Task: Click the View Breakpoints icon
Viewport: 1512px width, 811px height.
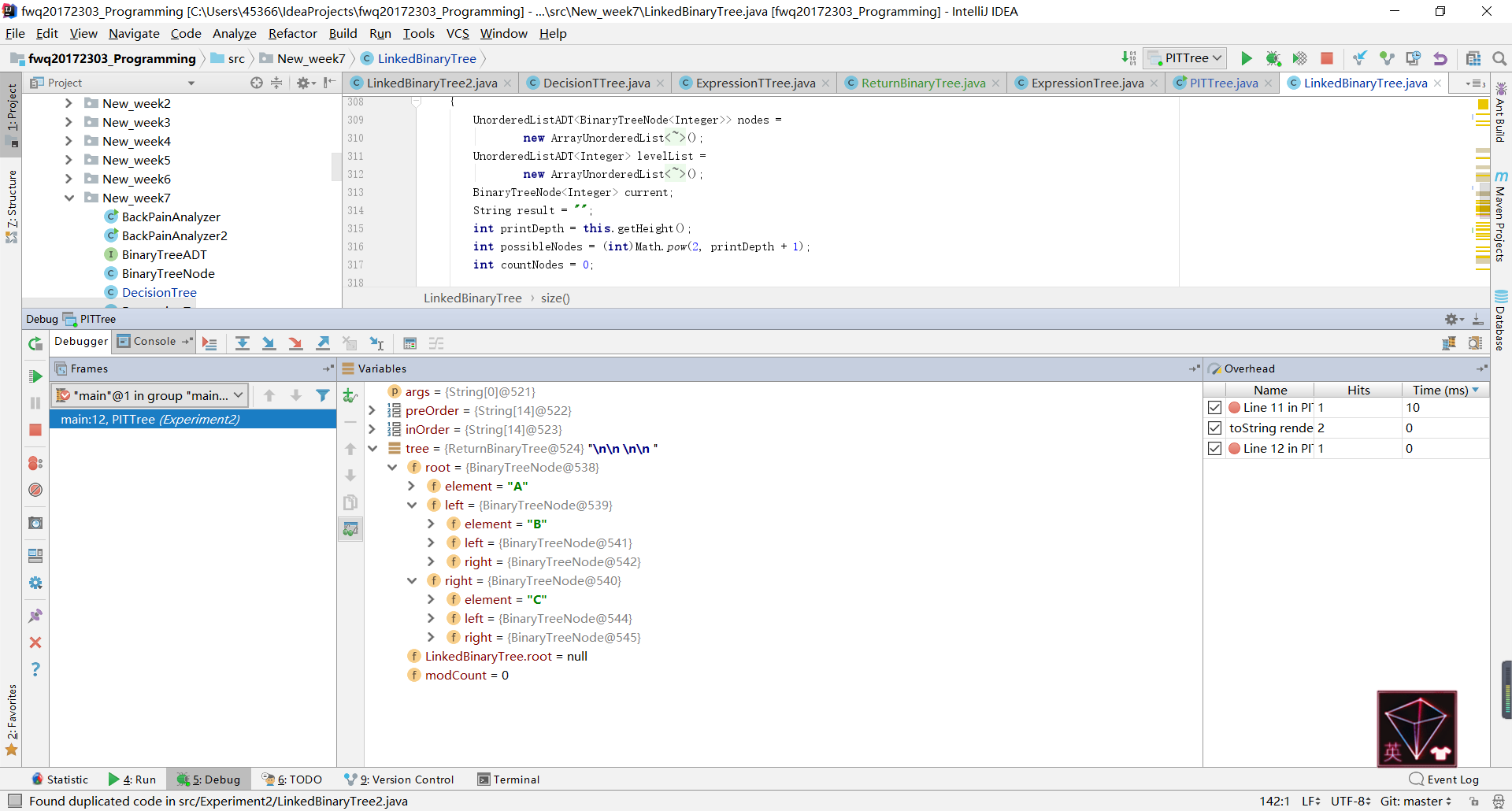Action: pos(35,463)
